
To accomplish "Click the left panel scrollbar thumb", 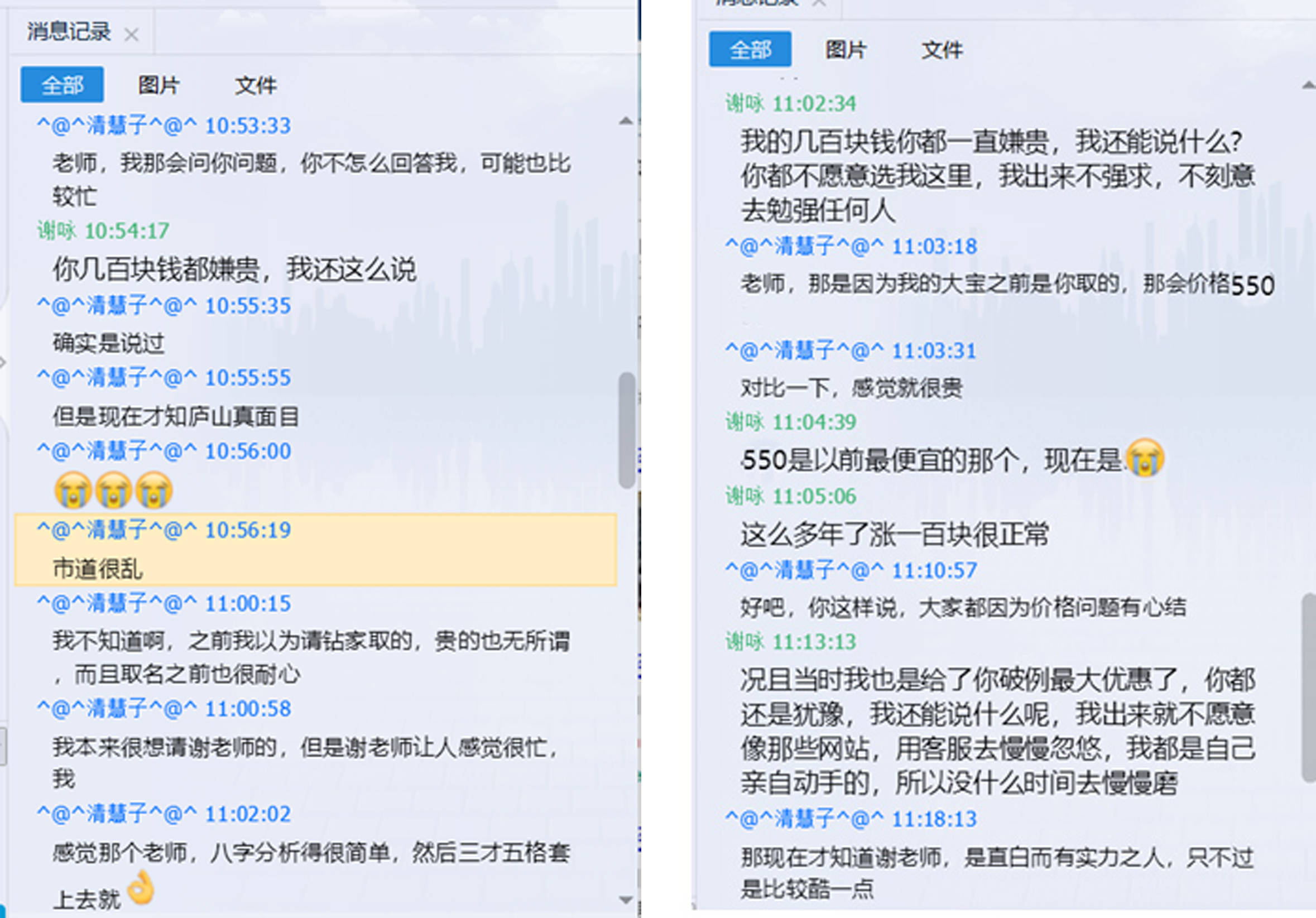I will click(627, 430).
